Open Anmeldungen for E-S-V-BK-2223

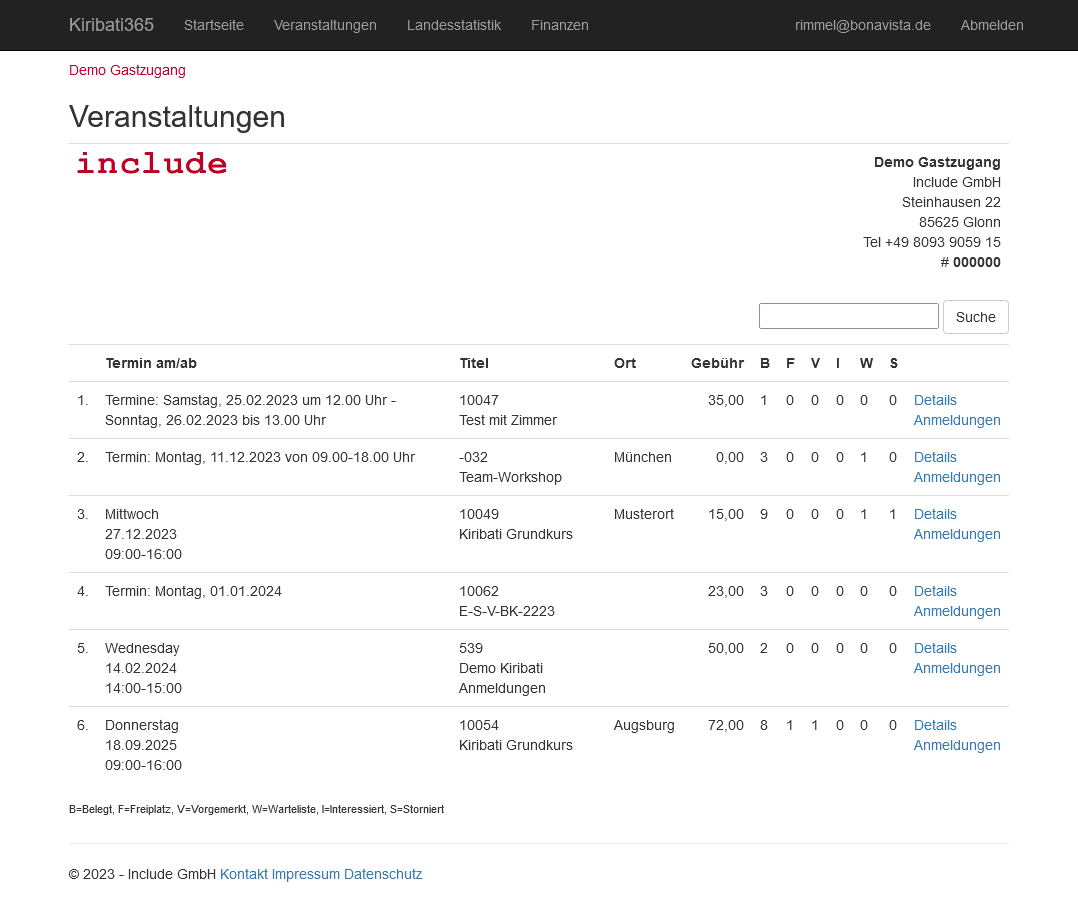[x=957, y=611]
